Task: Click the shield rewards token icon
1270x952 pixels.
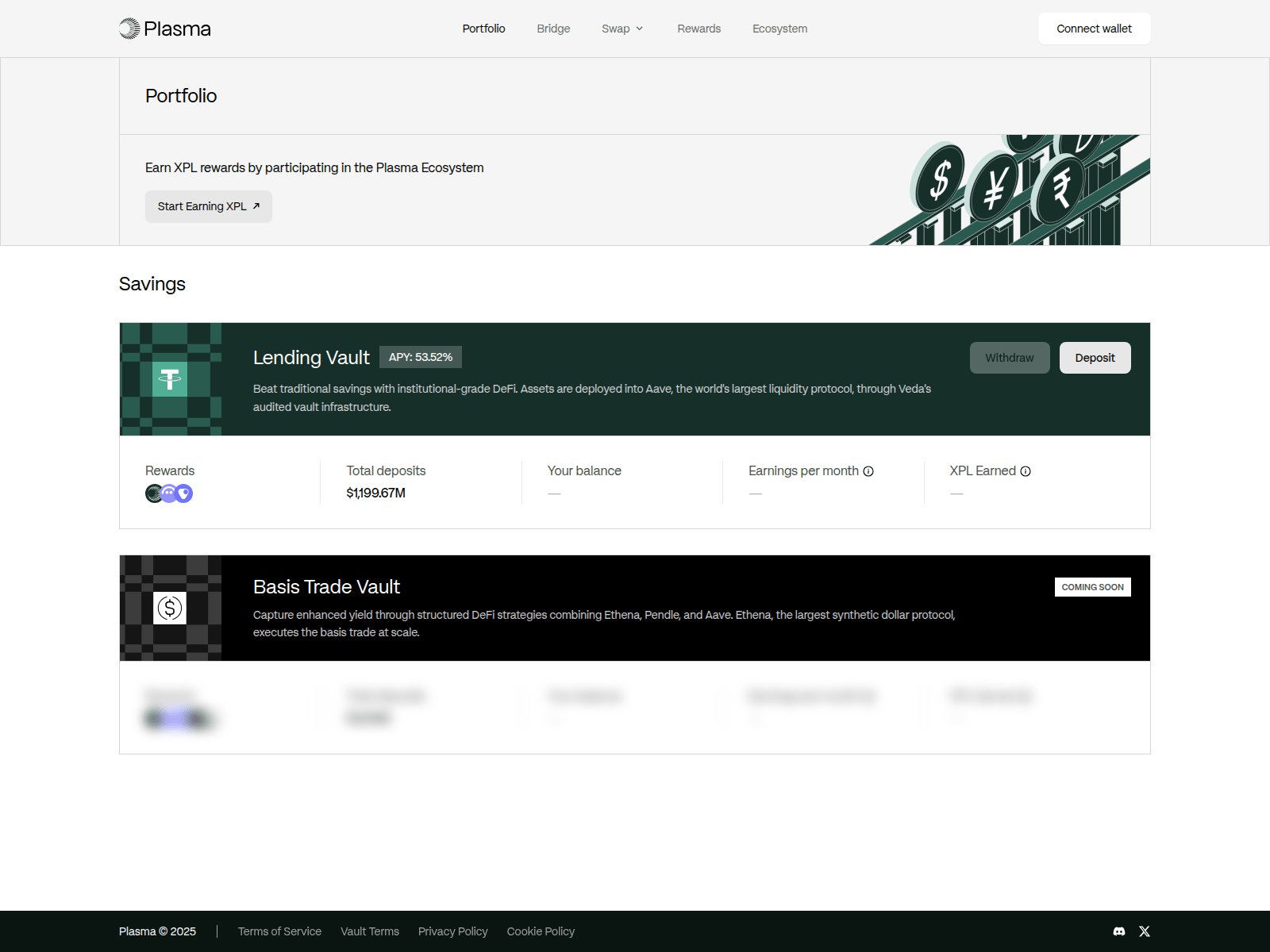Action: point(184,493)
